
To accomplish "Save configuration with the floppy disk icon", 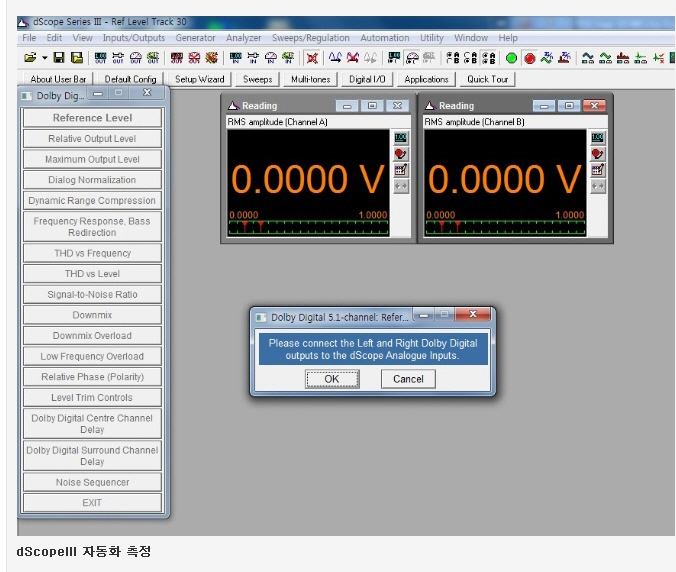I will point(59,57).
